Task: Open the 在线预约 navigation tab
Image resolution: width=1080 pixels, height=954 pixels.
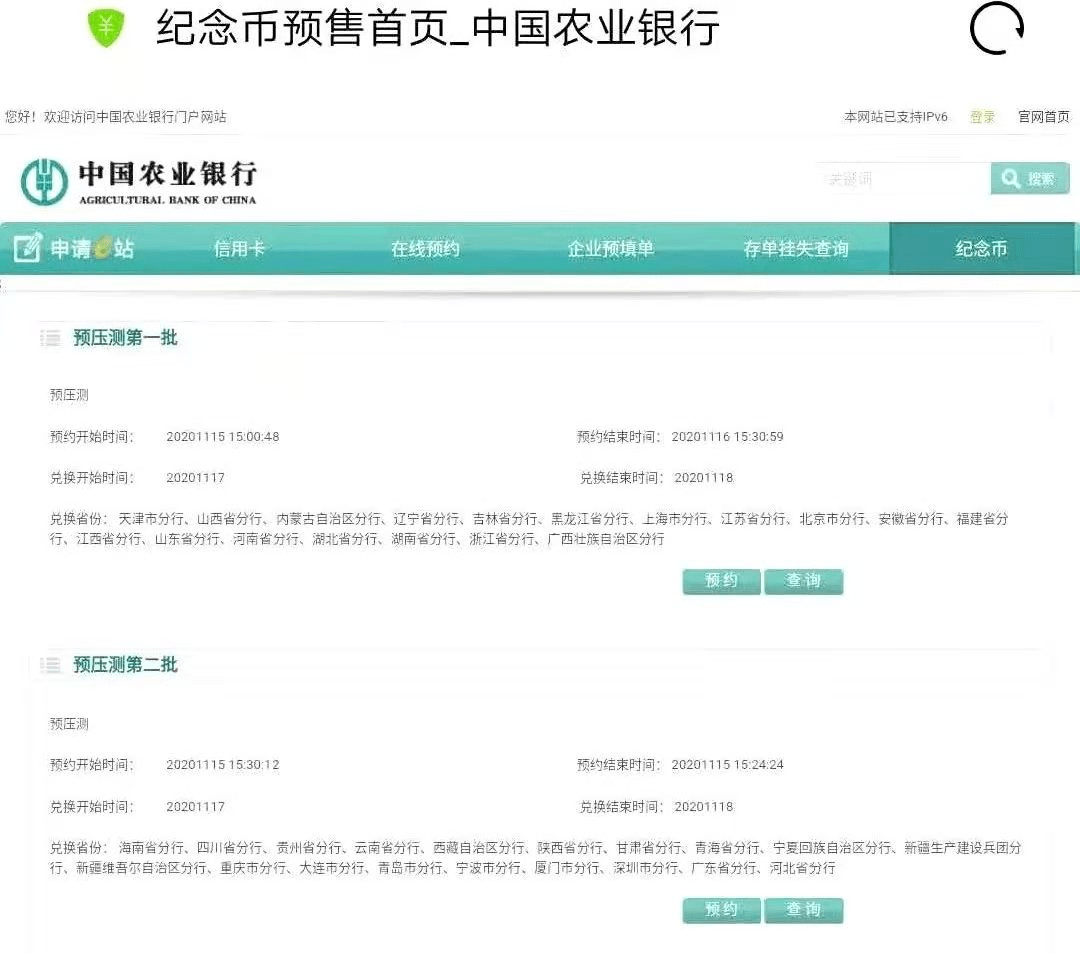Action: point(425,248)
